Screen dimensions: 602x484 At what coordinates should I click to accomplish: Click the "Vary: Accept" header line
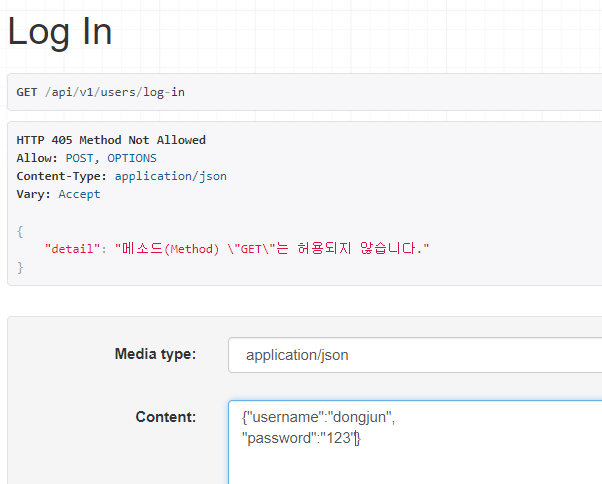(58, 194)
